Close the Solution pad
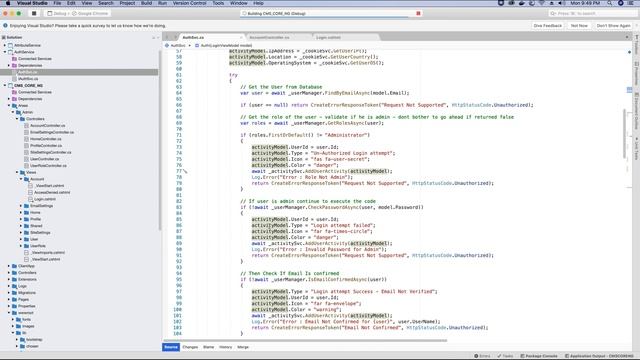 pyautogui.click(x=158, y=37)
